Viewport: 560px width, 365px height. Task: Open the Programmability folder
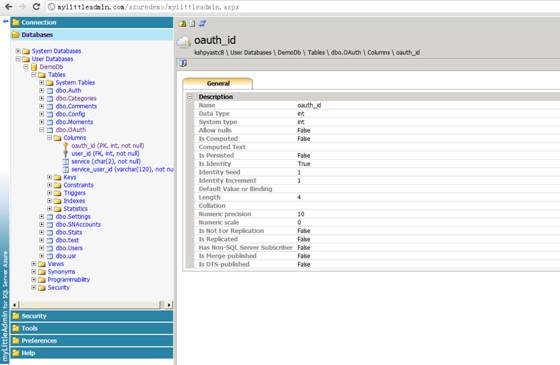(x=69, y=279)
